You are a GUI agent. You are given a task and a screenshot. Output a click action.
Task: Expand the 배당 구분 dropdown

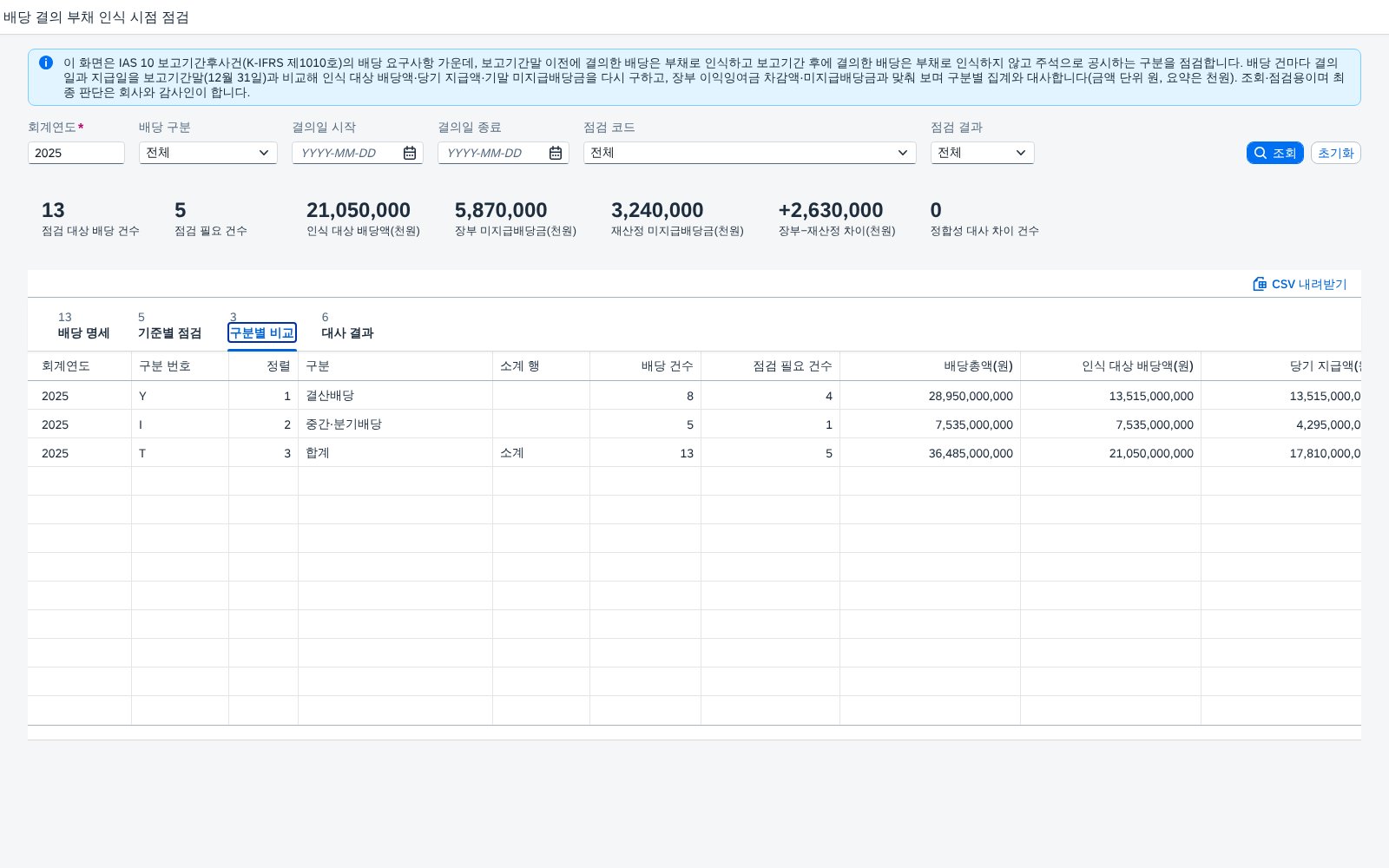pyautogui.click(x=264, y=153)
